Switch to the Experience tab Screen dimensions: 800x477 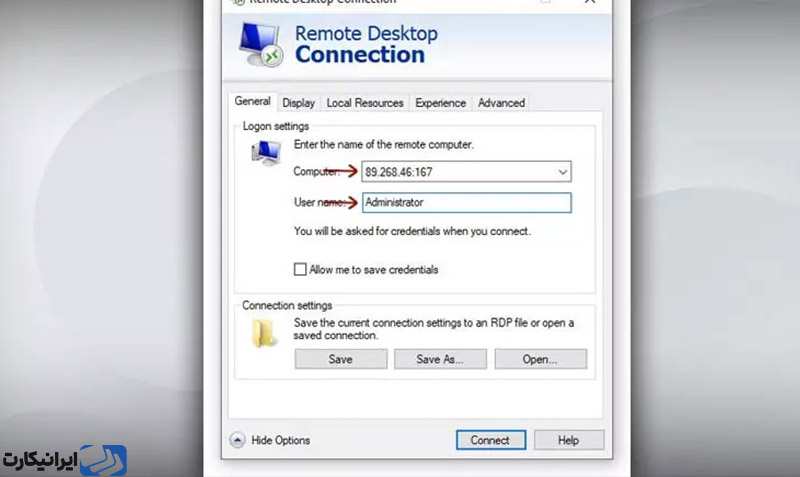440,103
